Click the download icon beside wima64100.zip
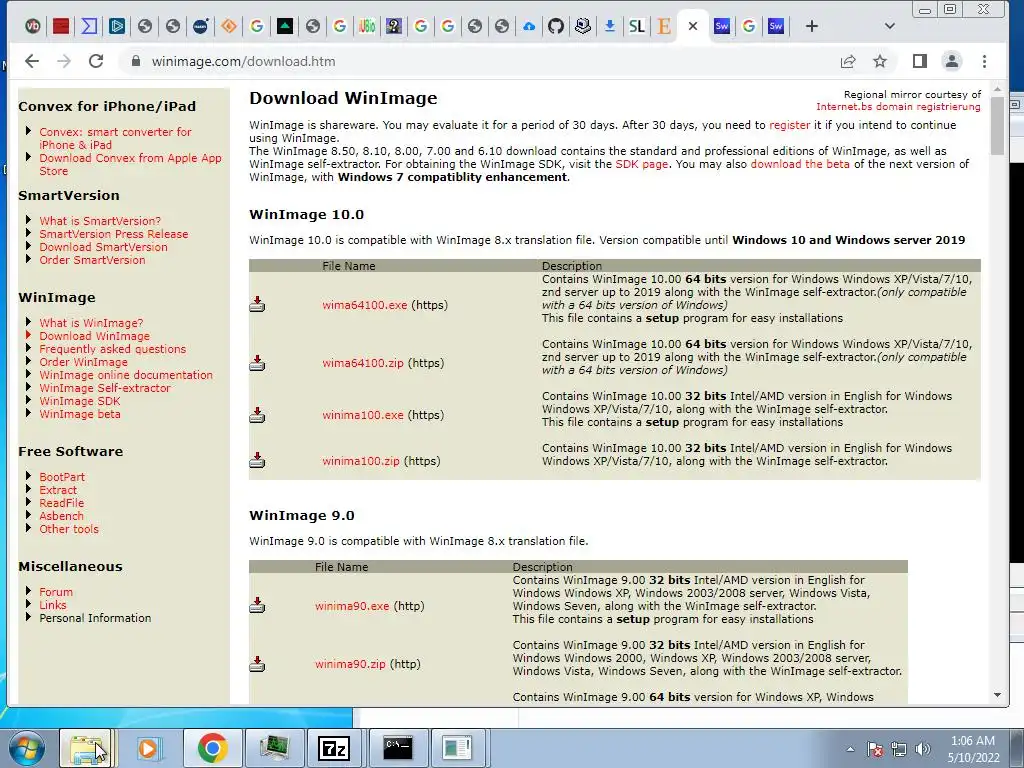 [x=257, y=363]
